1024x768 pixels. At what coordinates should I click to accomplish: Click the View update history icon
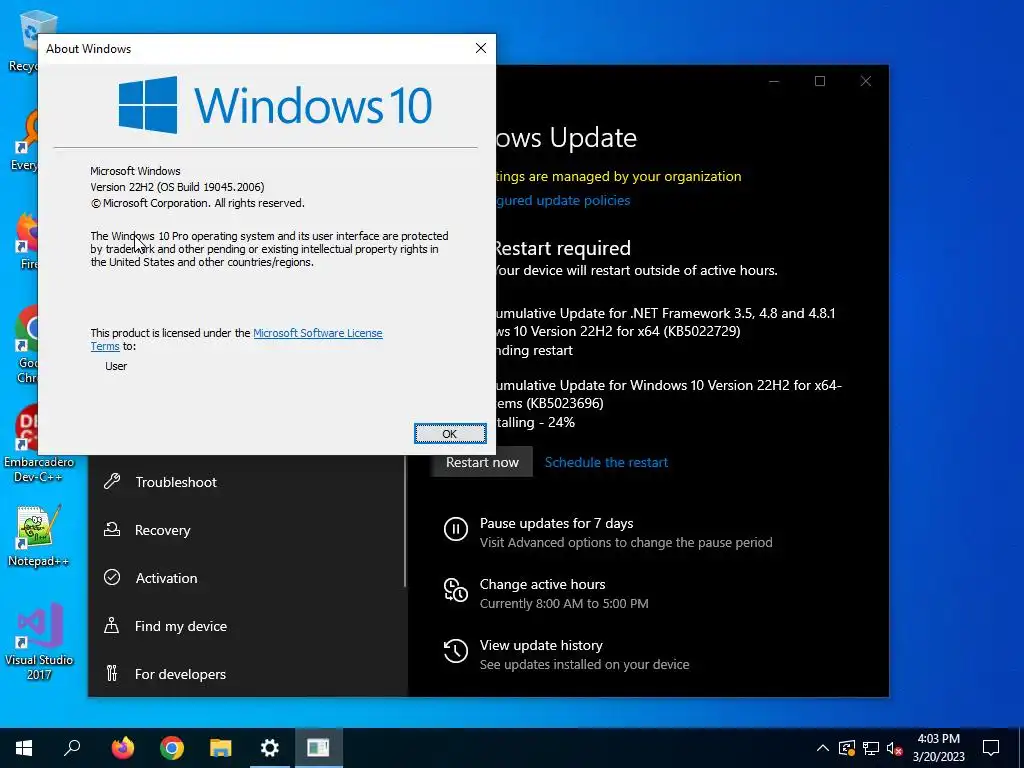click(x=456, y=650)
